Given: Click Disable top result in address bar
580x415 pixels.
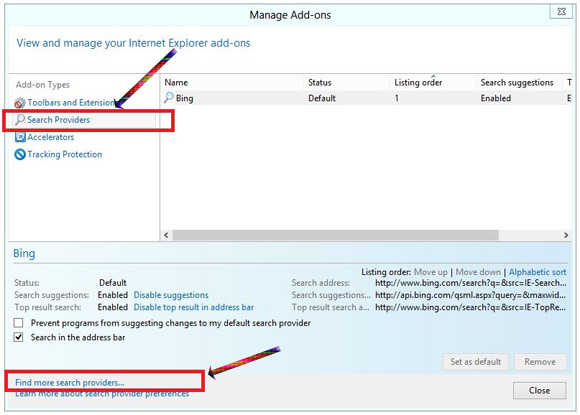Looking at the screenshot, I should [193, 307].
